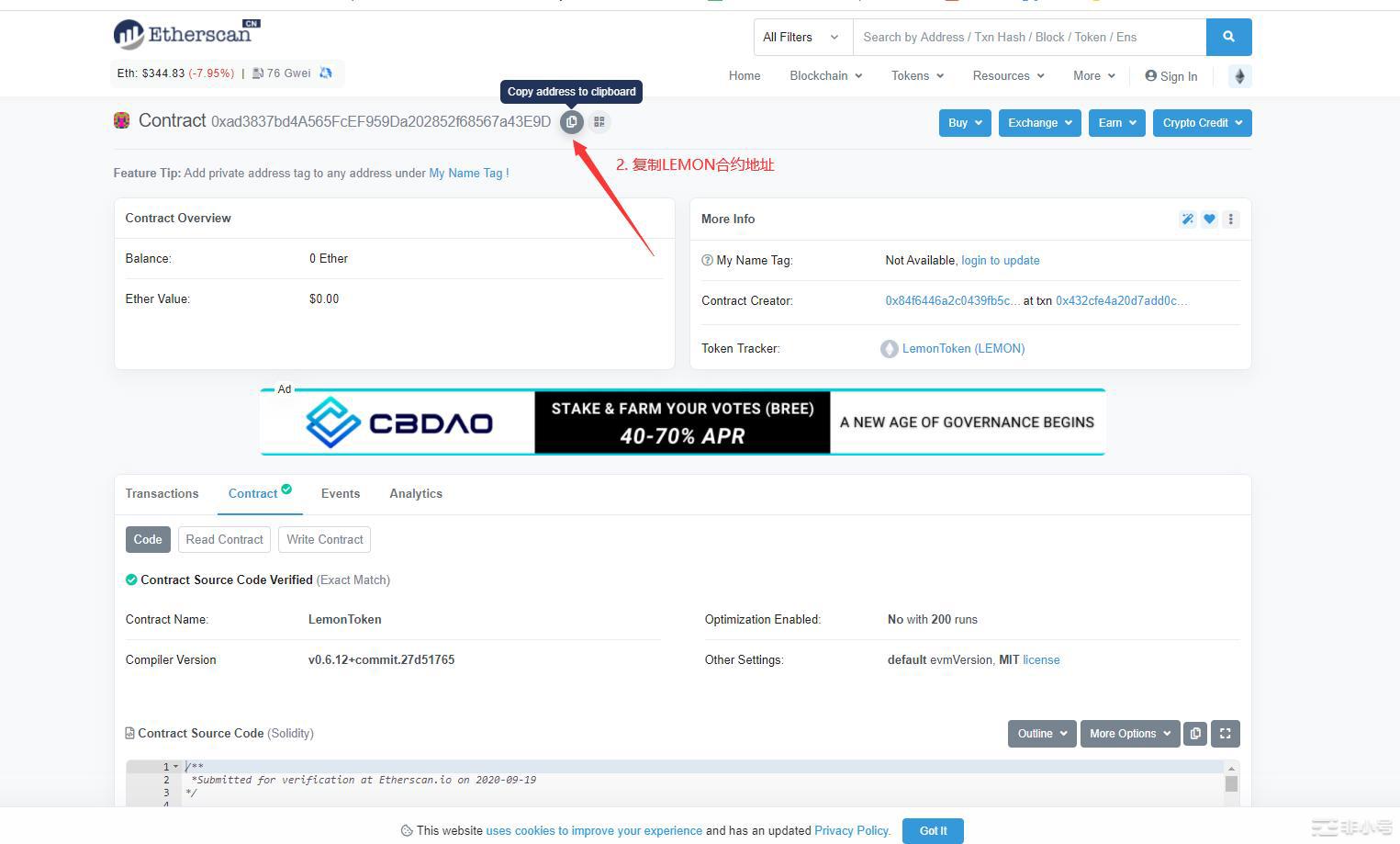Click the heart icon in More Info
The height and width of the screenshot is (844, 1400).
[1209, 219]
